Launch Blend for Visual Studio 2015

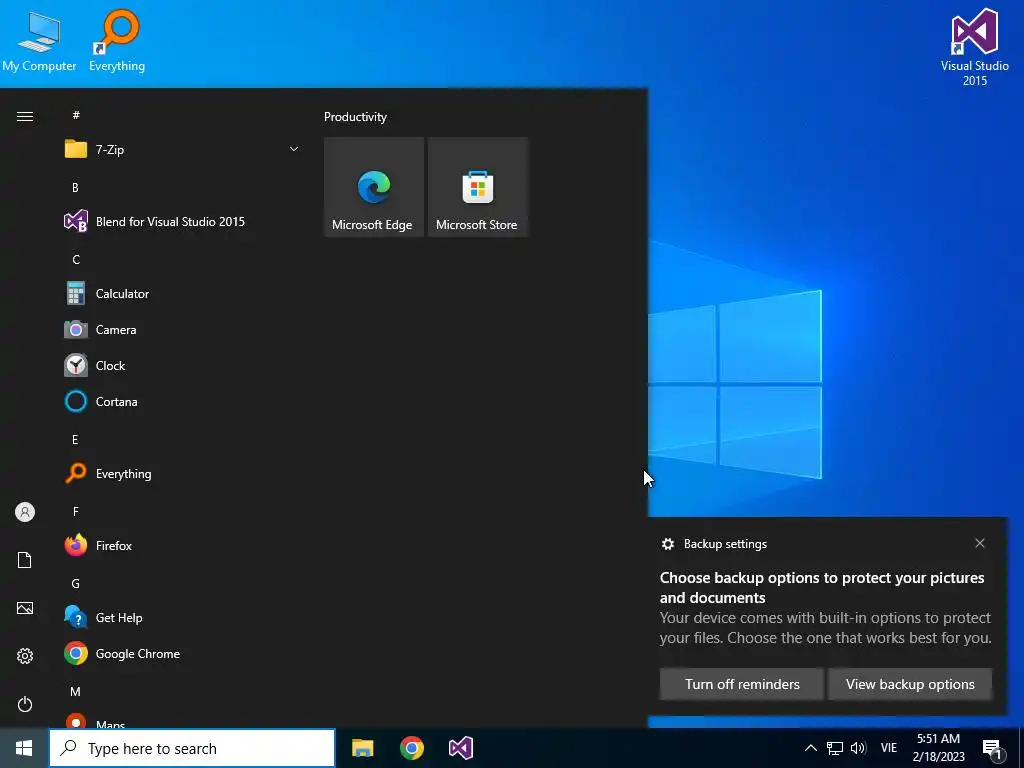(182, 221)
